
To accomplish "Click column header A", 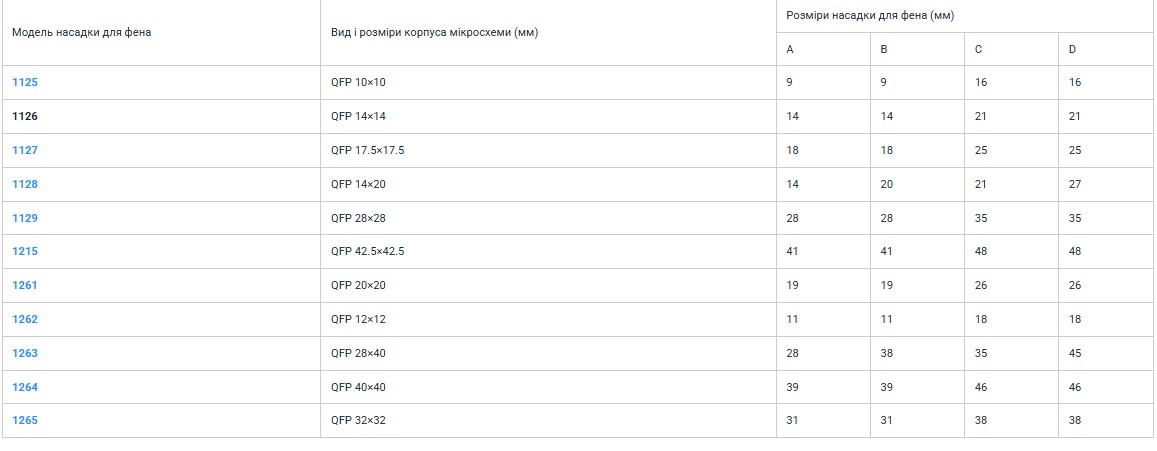I will coord(790,49).
